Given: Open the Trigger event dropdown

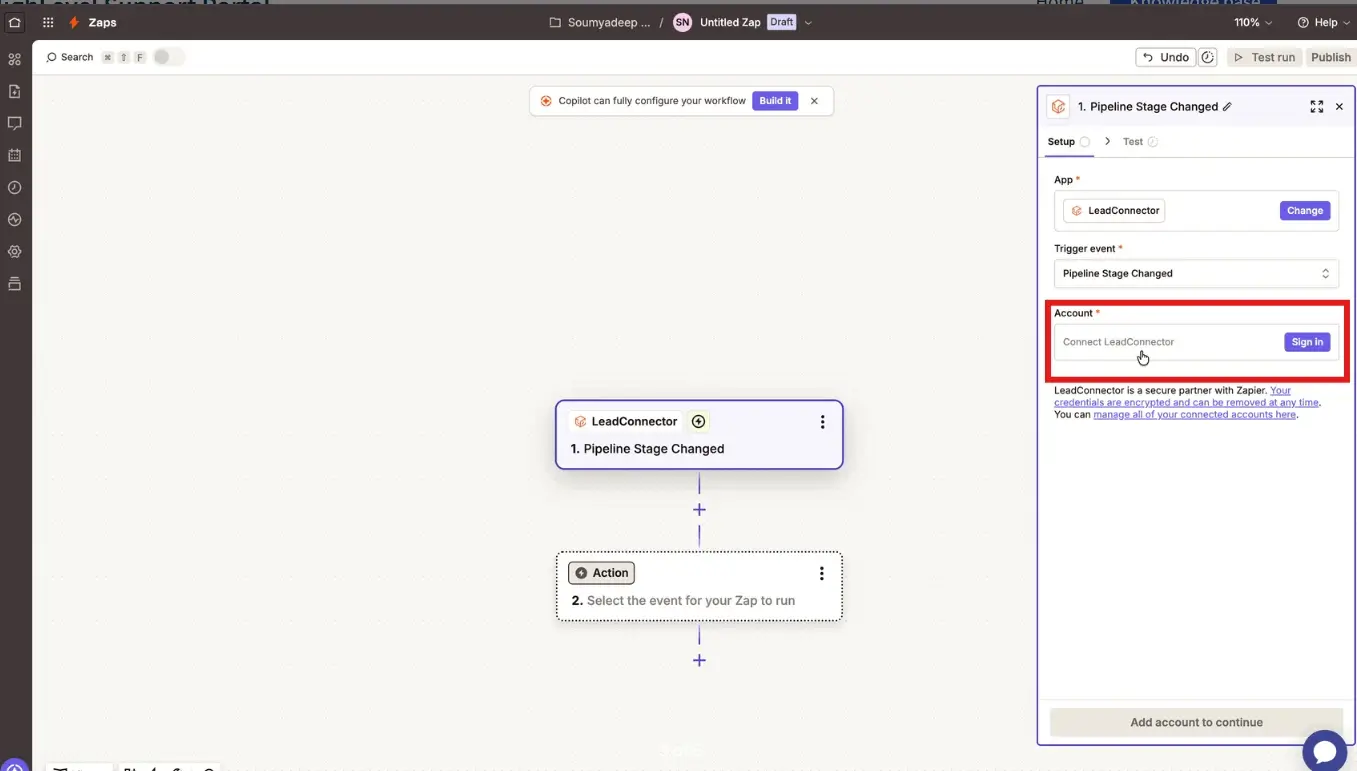Looking at the screenshot, I should [1196, 273].
